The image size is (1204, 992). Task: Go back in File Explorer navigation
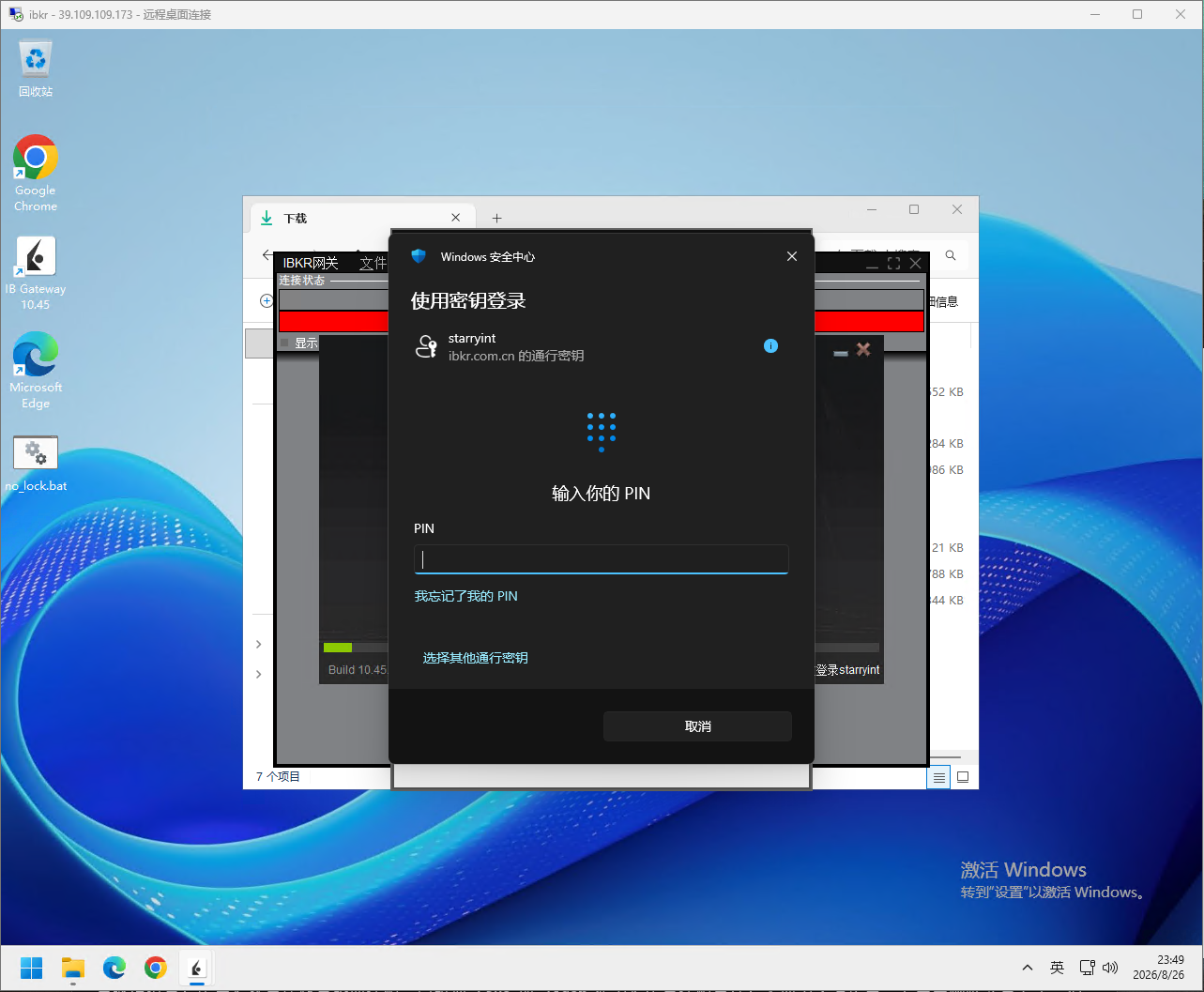point(267,255)
